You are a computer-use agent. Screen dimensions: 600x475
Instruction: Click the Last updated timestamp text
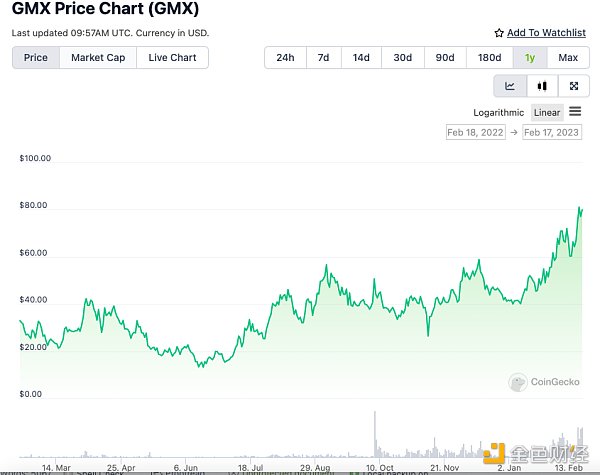coord(110,33)
